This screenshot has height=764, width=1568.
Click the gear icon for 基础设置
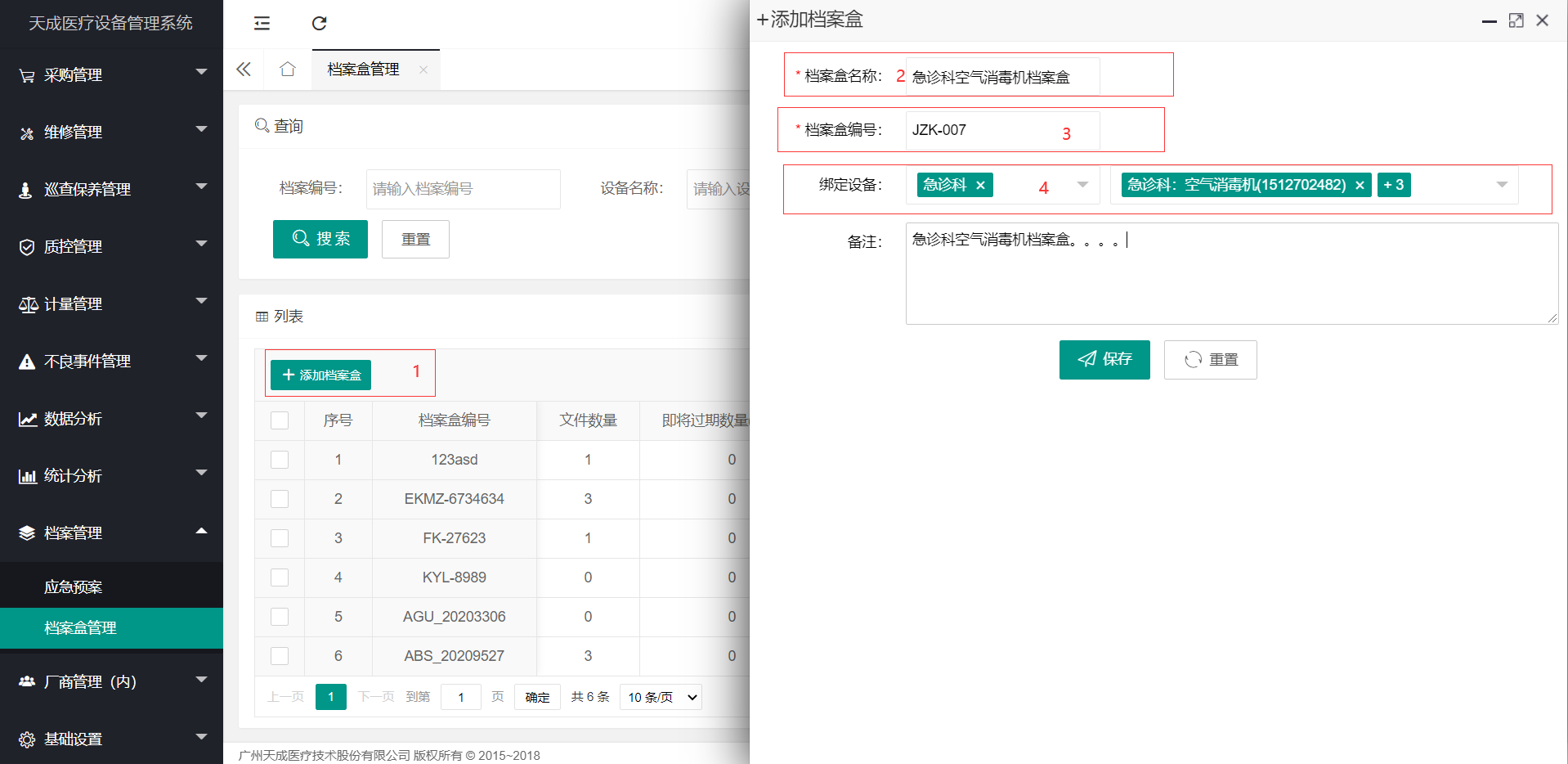tap(27, 739)
